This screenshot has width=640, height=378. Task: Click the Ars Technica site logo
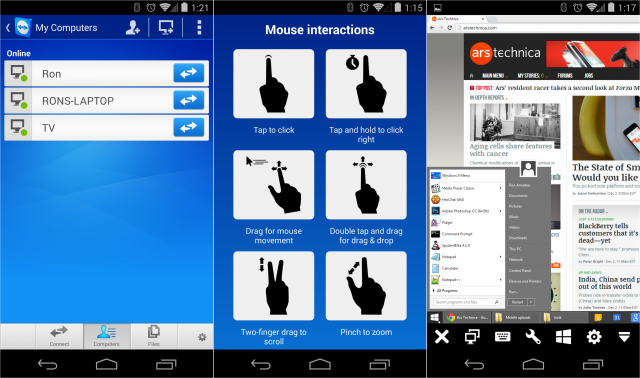(504, 53)
